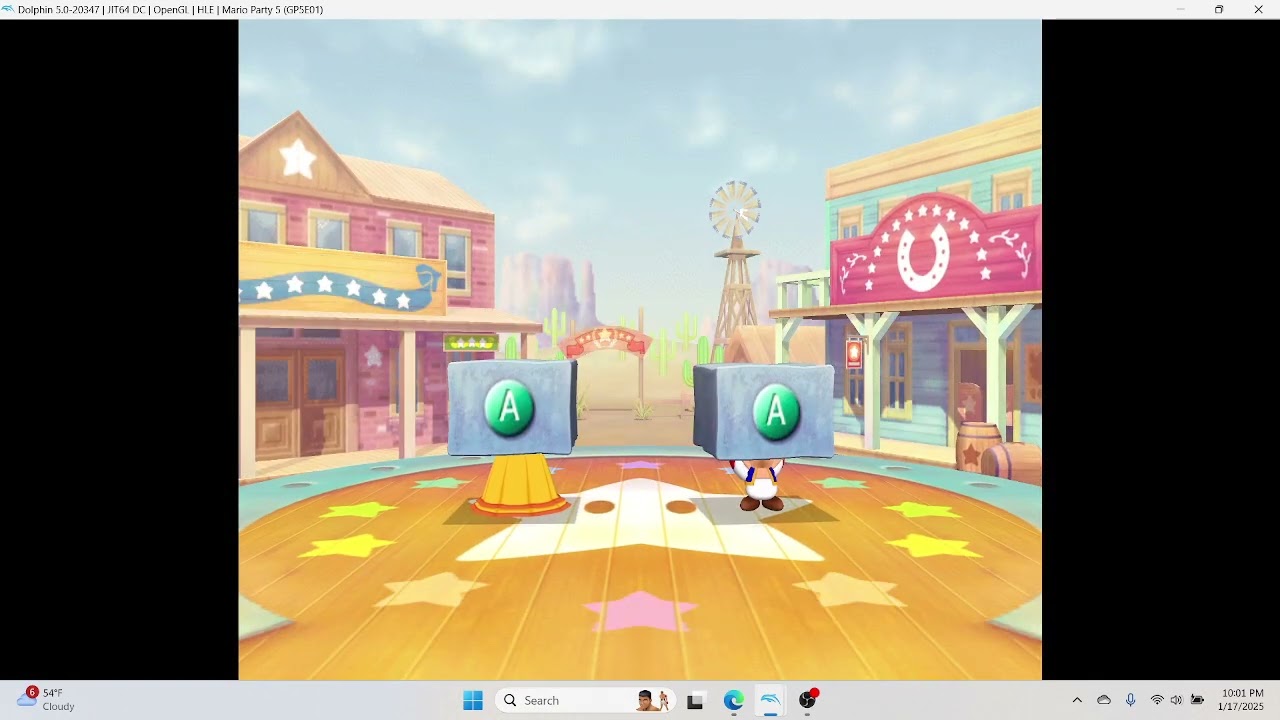
Task: Open the Wi-Fi network settings icon
Action: point(1157,700)
